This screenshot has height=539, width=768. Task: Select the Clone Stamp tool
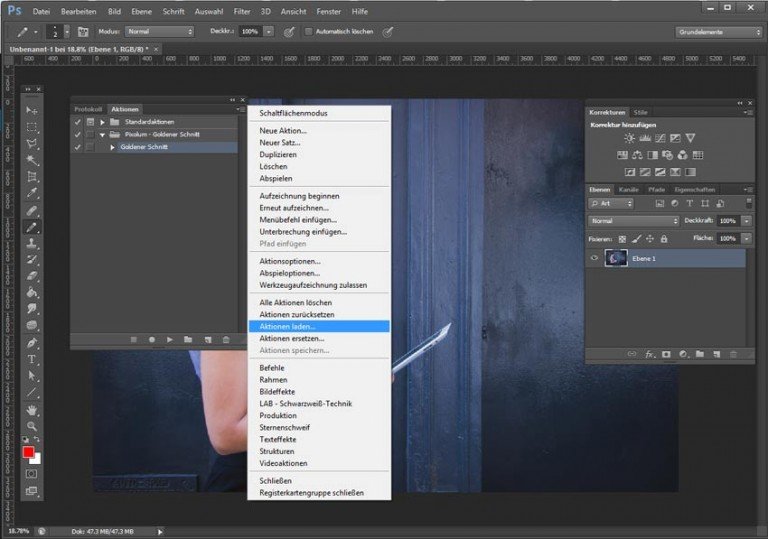pos(32,243)
